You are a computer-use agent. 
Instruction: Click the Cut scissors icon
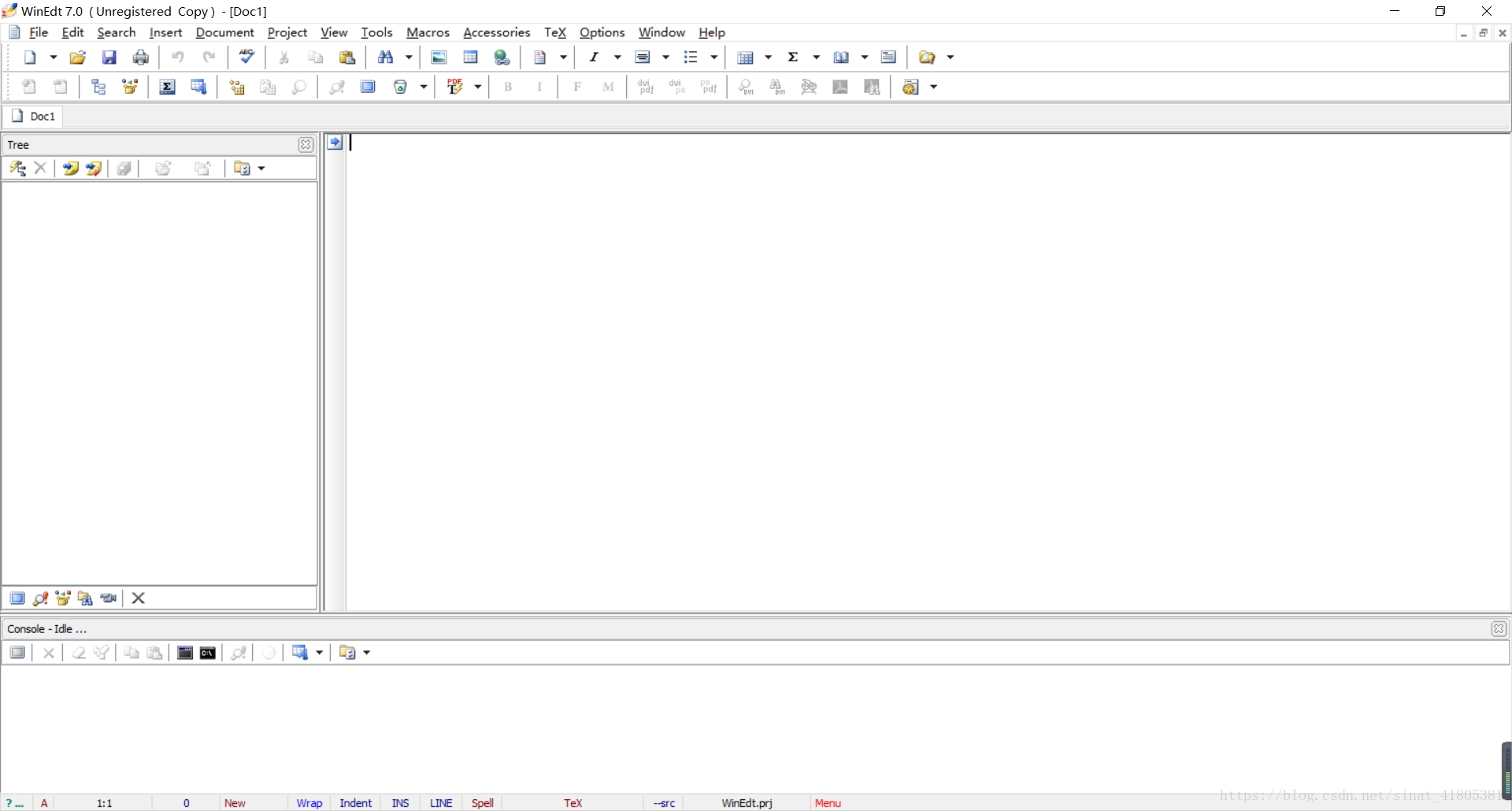tap(284, 57)
